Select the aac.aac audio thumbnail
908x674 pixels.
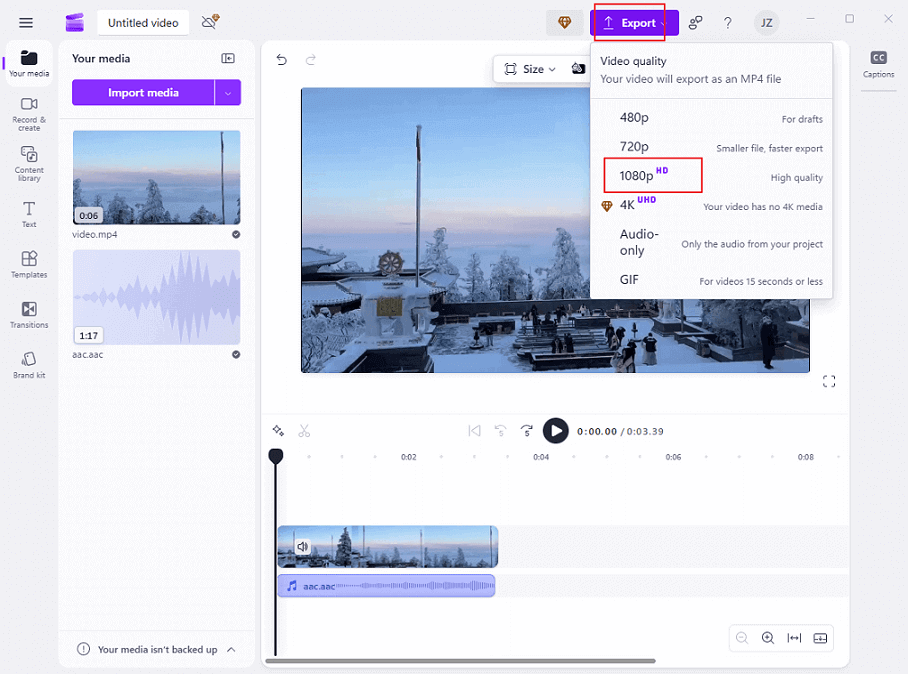[x=156, y=297]
